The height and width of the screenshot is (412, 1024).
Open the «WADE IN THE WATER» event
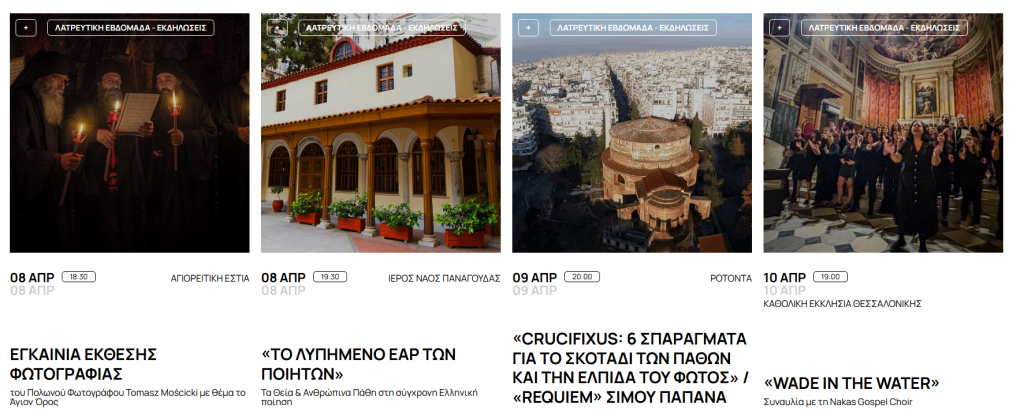851,383
